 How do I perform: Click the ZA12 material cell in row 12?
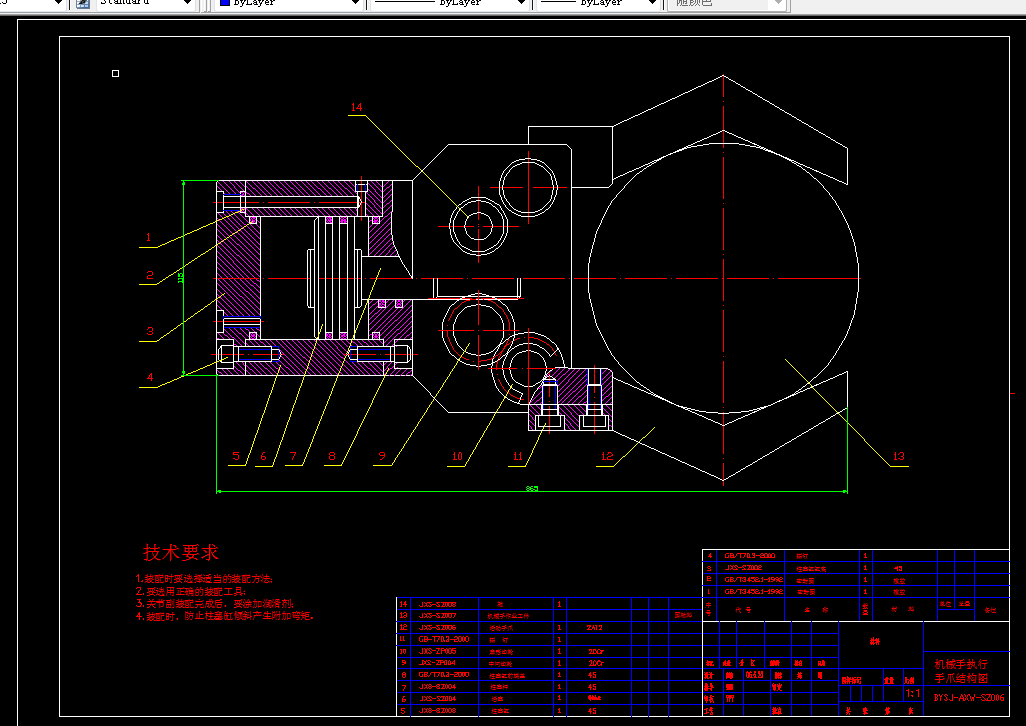point(594,627)
